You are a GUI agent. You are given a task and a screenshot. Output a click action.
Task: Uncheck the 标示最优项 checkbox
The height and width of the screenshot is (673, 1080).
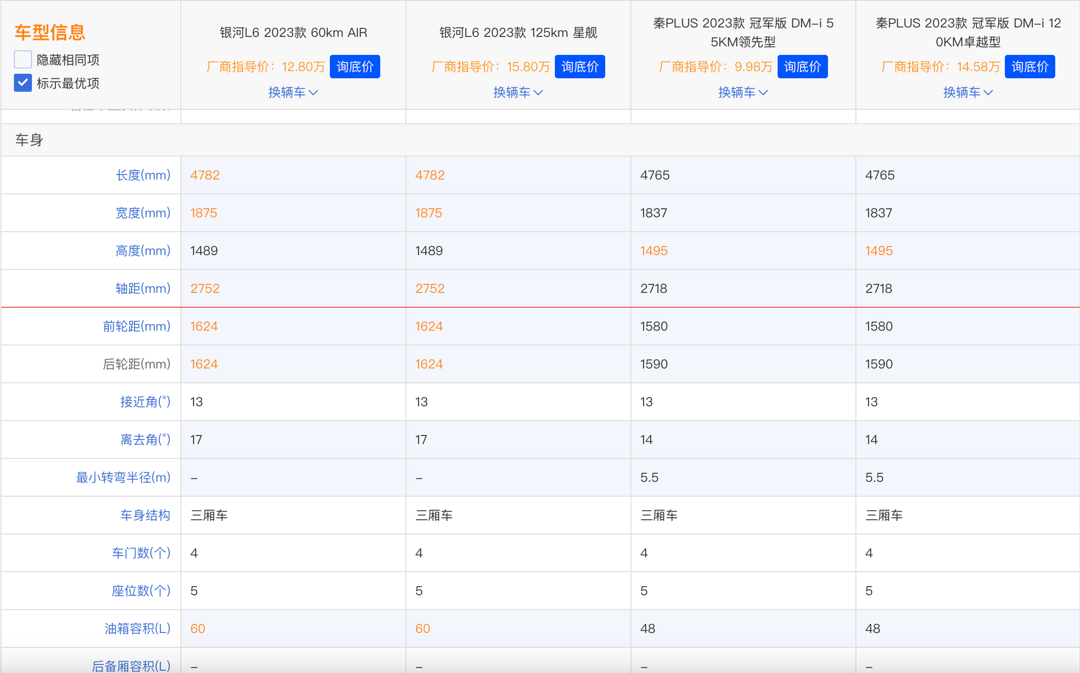(23, 83)
